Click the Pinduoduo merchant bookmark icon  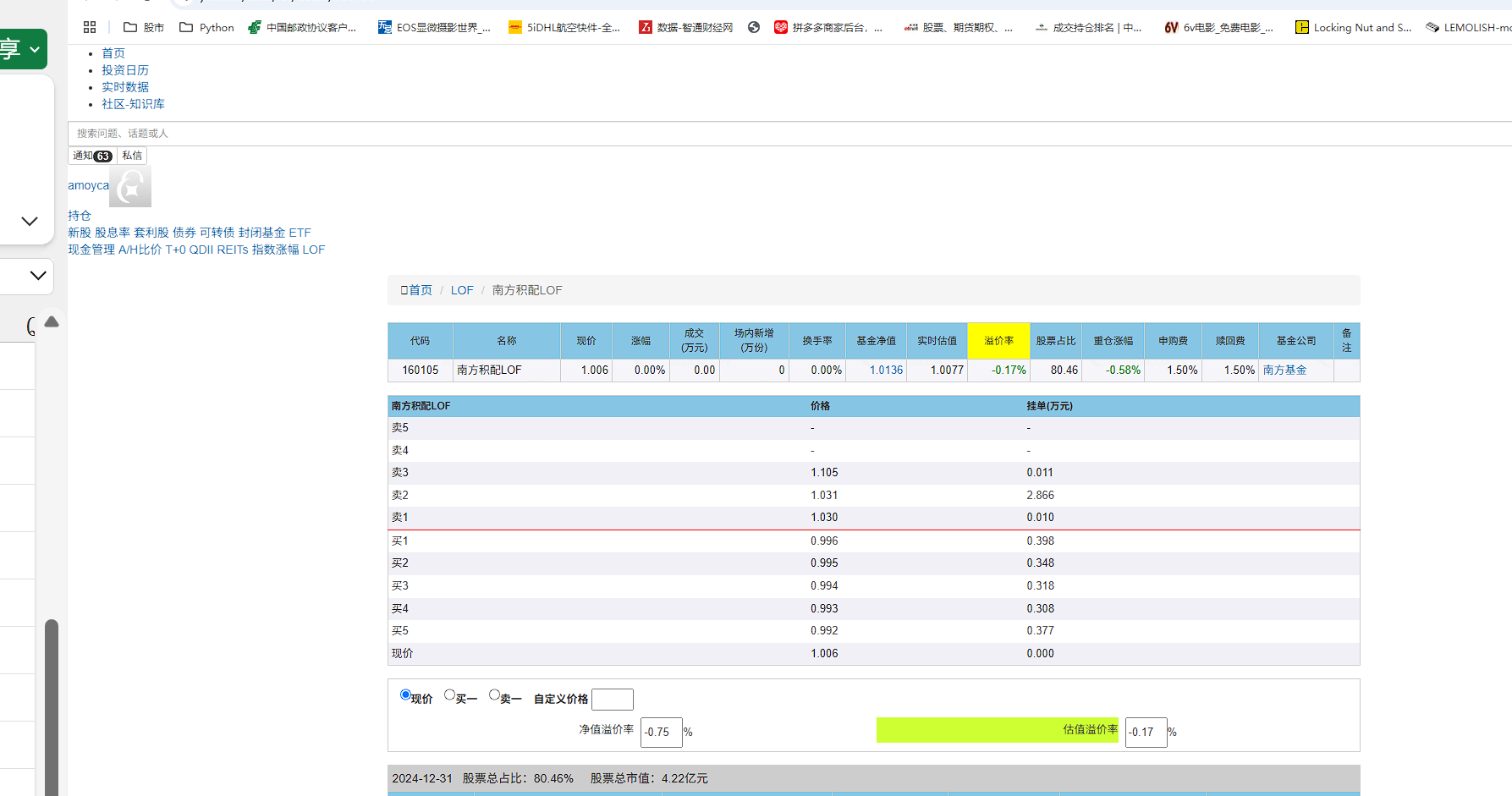pos(780,27)
